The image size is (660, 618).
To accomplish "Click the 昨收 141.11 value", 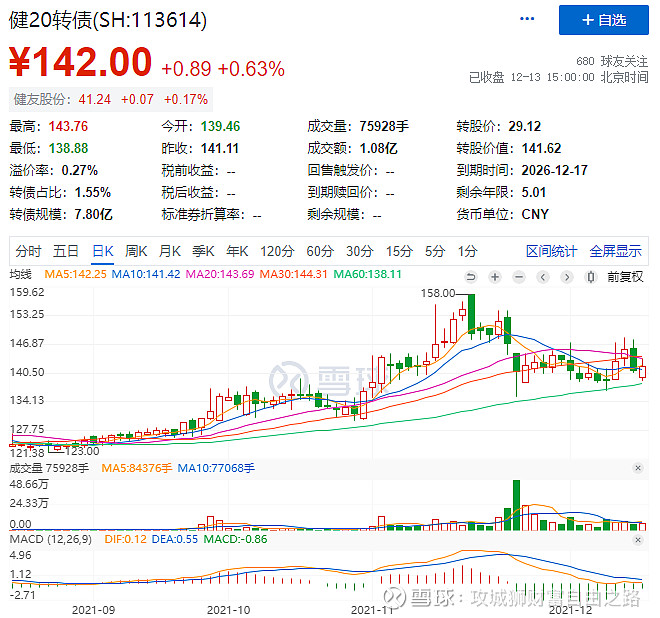I will (x=220, y=148).
